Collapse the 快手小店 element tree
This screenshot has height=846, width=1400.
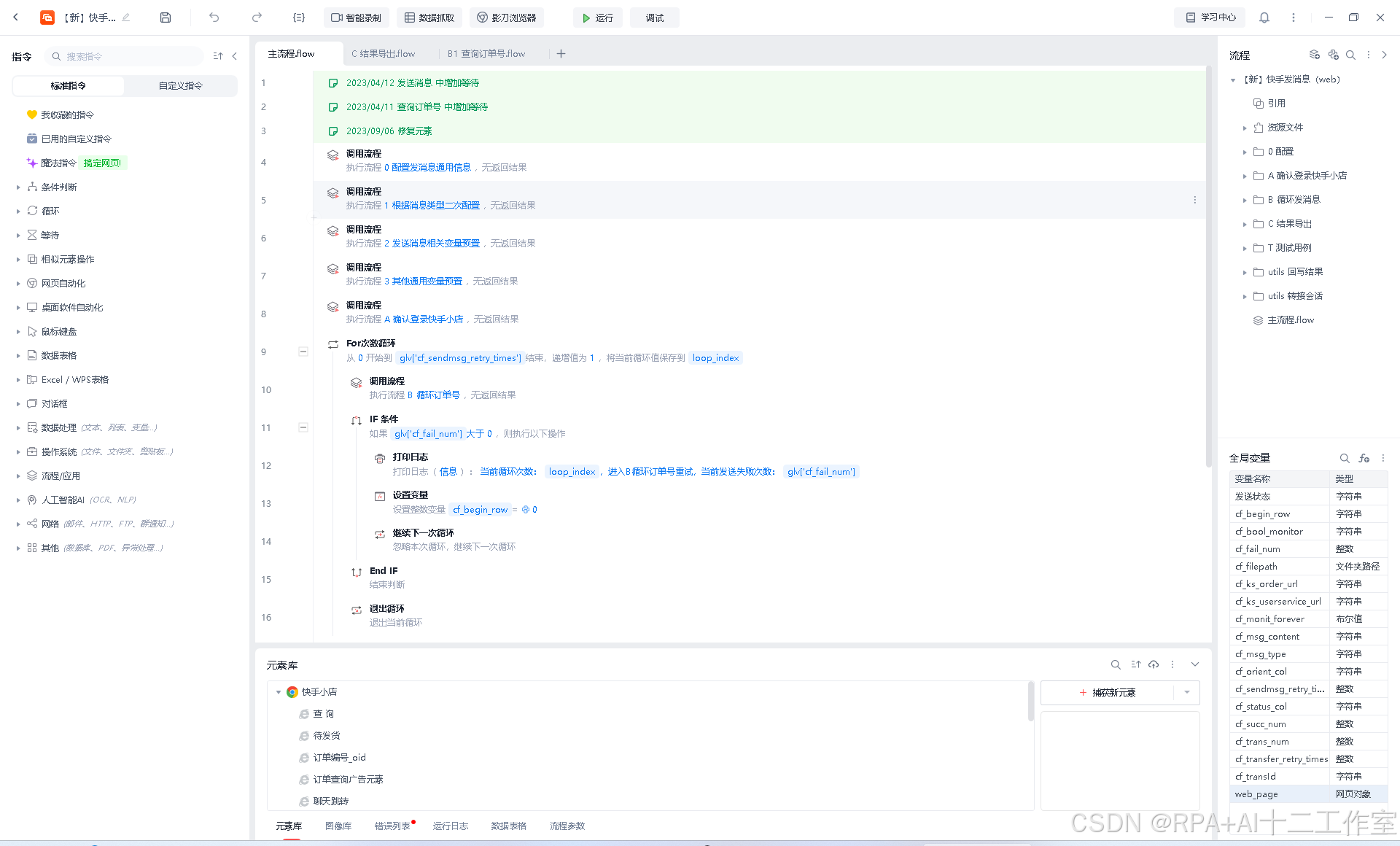pyautogui.click(x=279, y=691)
